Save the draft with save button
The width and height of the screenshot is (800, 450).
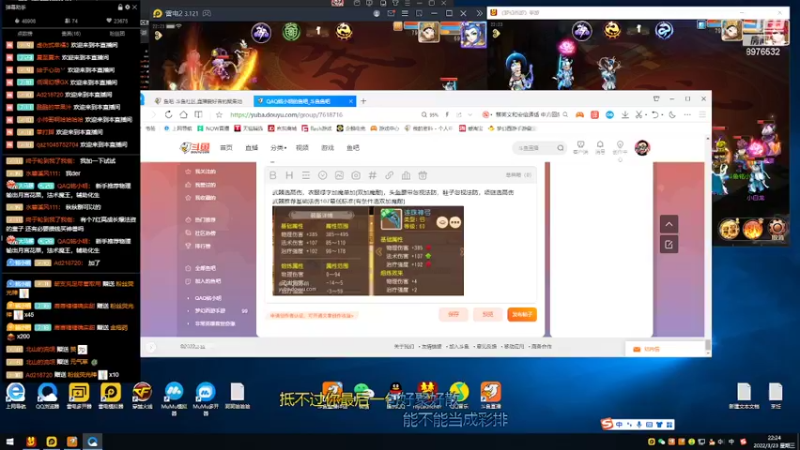pyautogui.click(x=454, y=314)
